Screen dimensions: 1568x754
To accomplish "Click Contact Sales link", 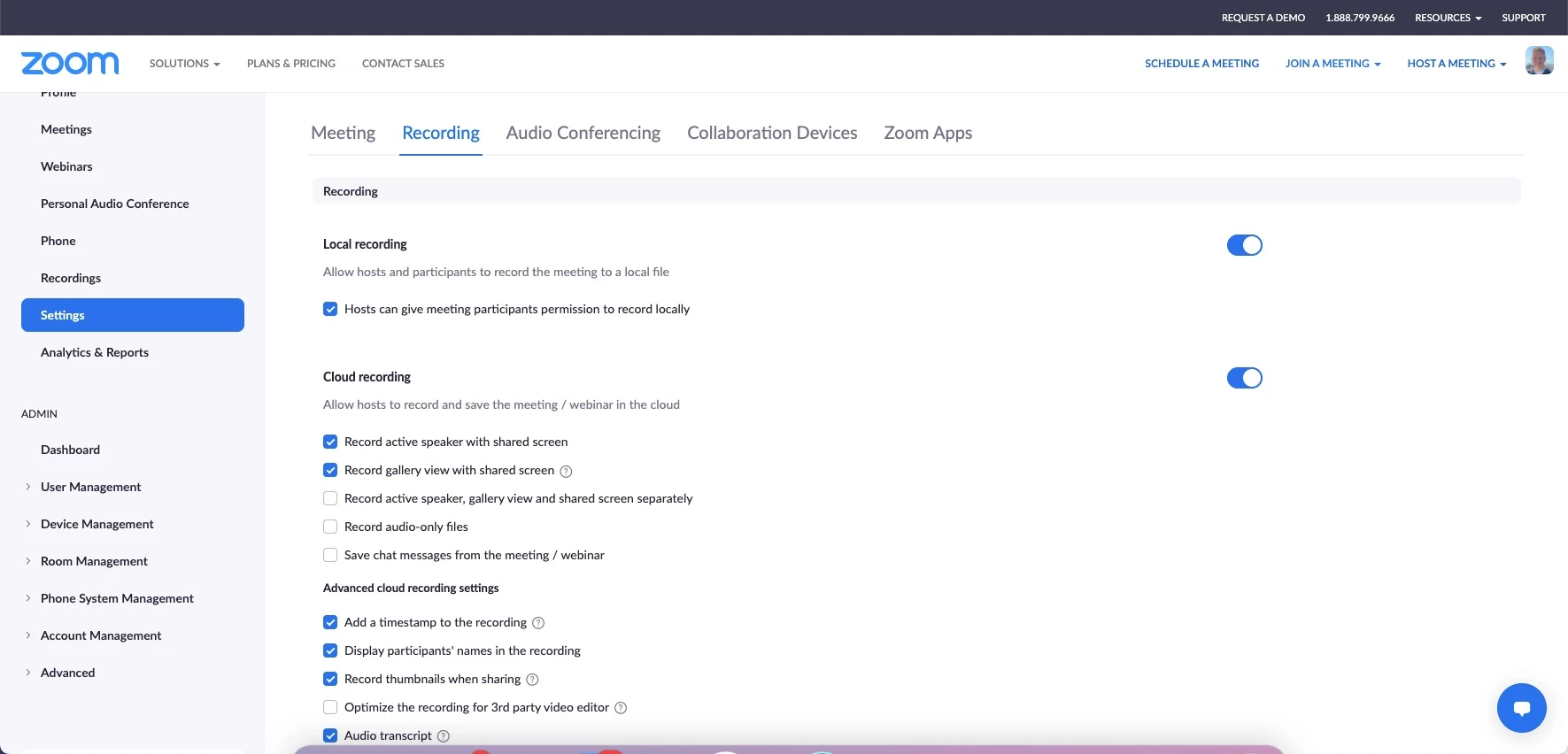I will [x=403, y=64].
